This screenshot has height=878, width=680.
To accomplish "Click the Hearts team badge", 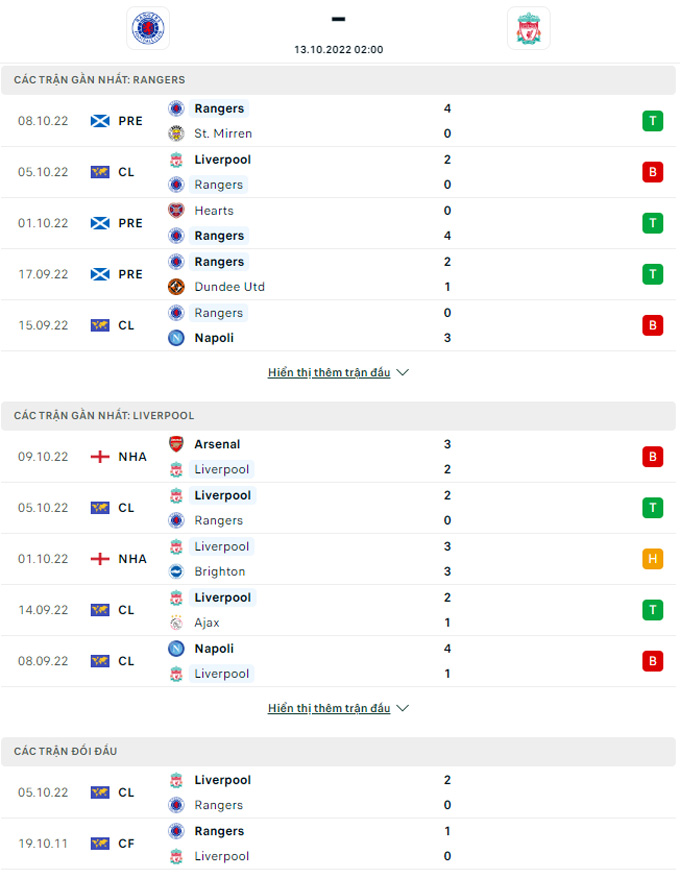I will click(176, 210).
